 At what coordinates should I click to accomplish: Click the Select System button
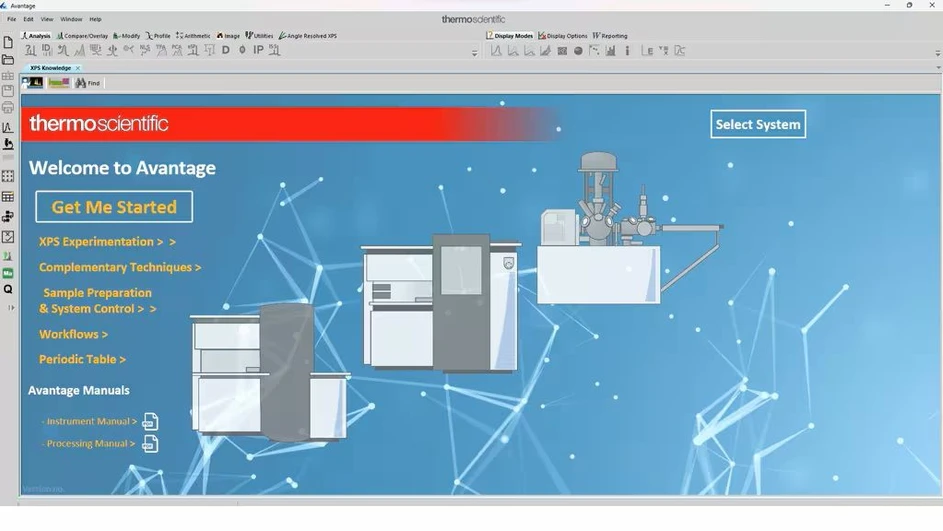757,124
